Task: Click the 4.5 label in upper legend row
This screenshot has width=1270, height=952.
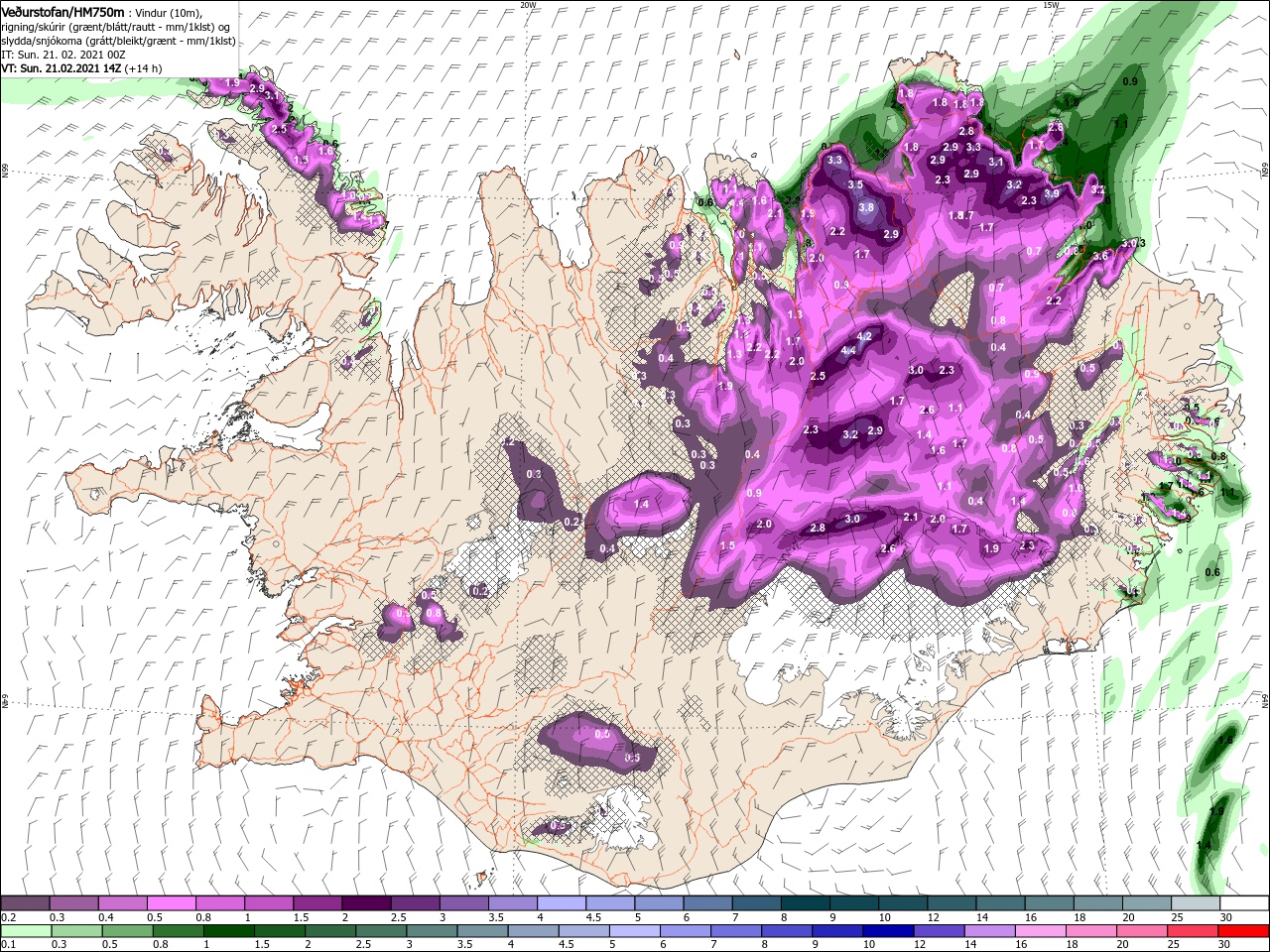Action: [x=593, y=917]
